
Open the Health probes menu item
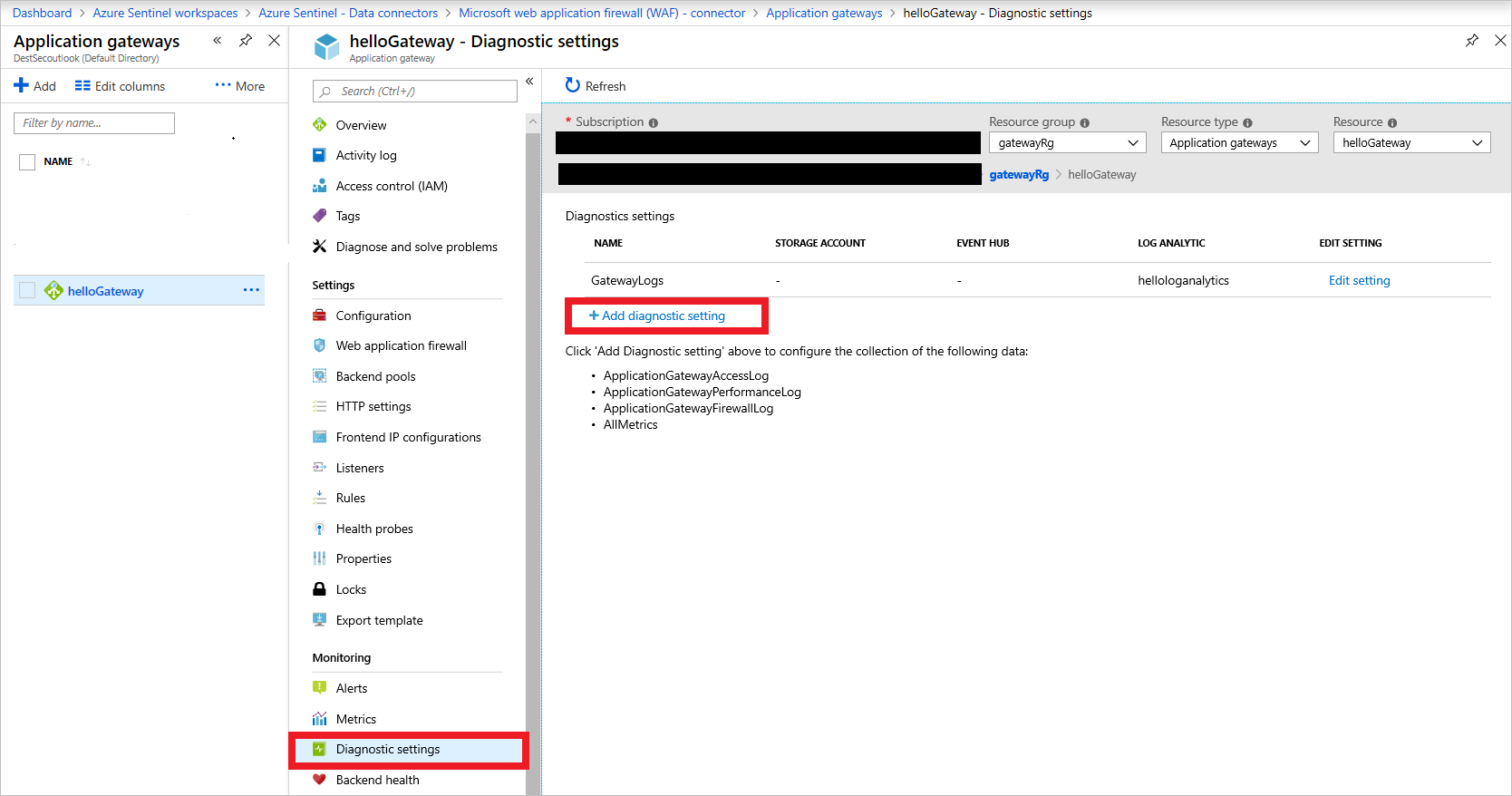pos(374,529)
